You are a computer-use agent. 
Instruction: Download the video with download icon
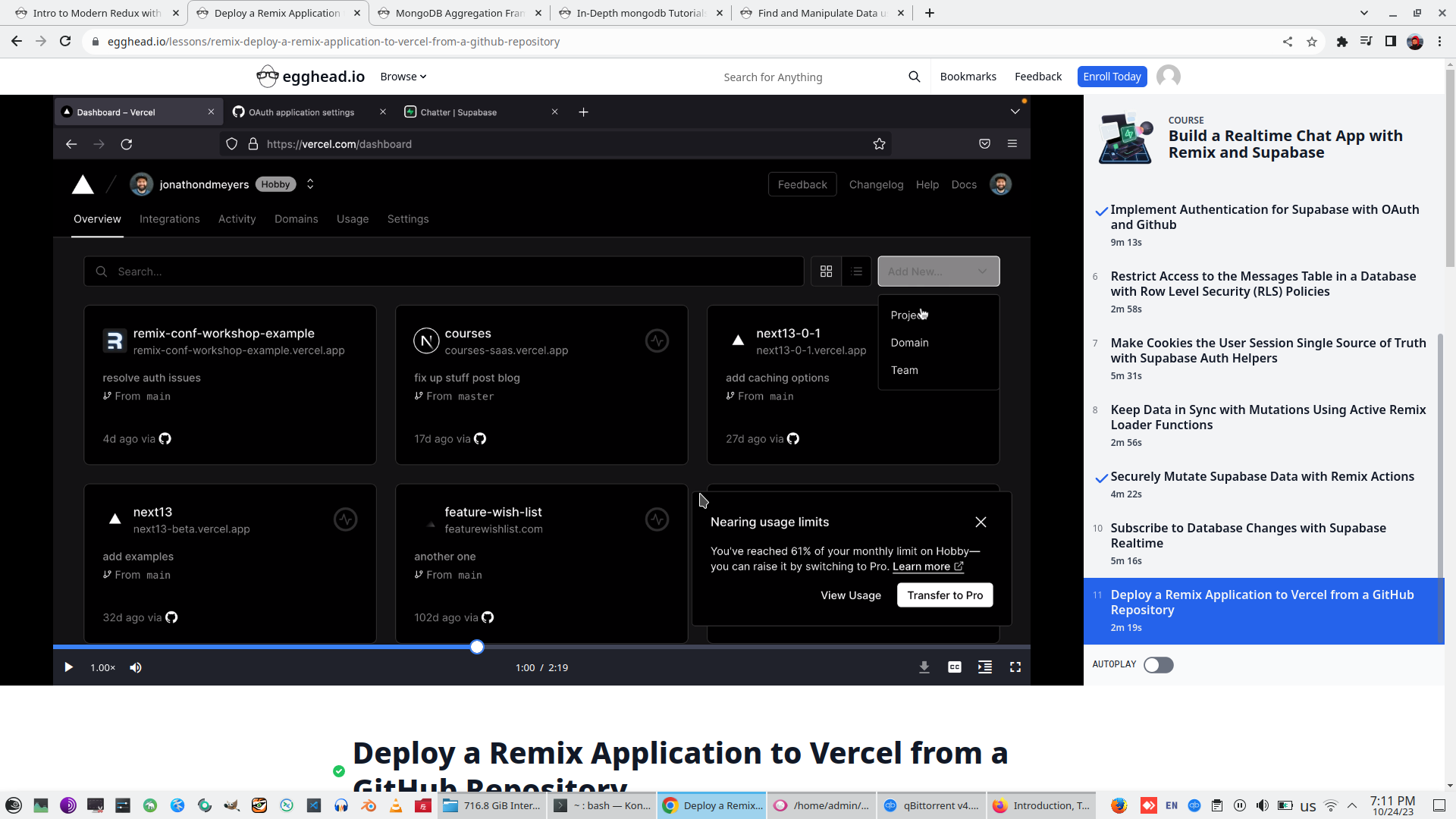(x=924, y=667)
